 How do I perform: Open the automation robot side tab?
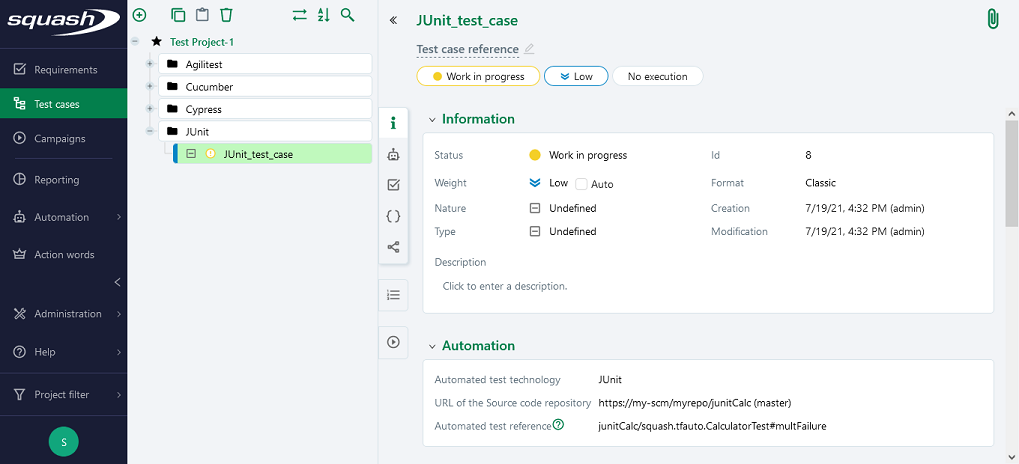[393, 154]
